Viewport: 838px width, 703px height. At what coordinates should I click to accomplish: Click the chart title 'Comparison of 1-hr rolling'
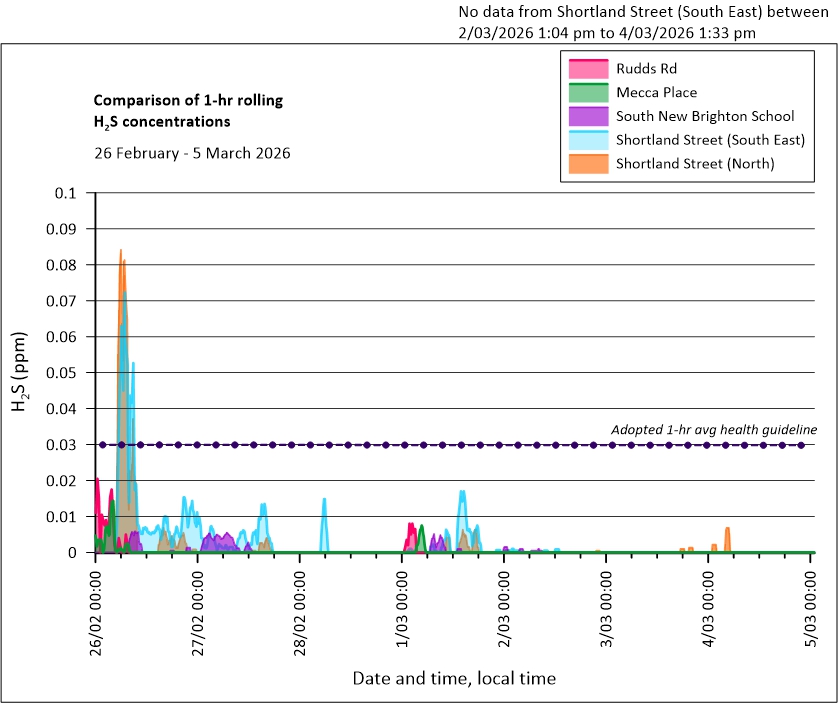click(x=188, y=101)
